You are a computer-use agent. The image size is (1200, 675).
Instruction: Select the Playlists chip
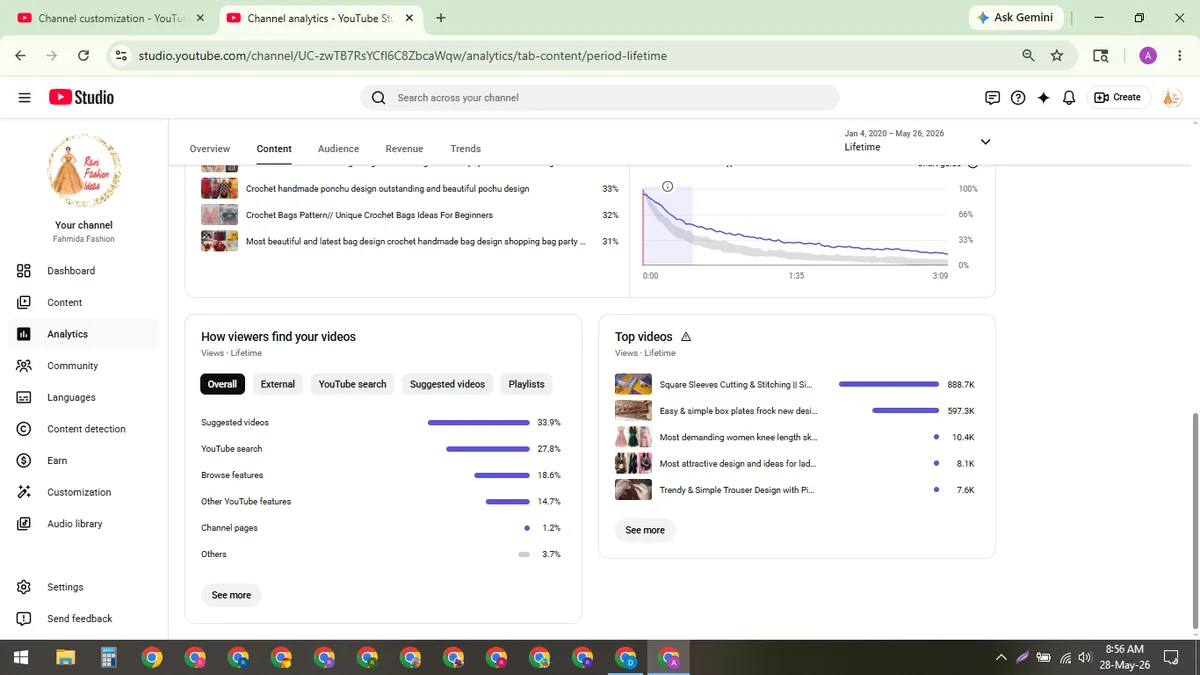526,384
